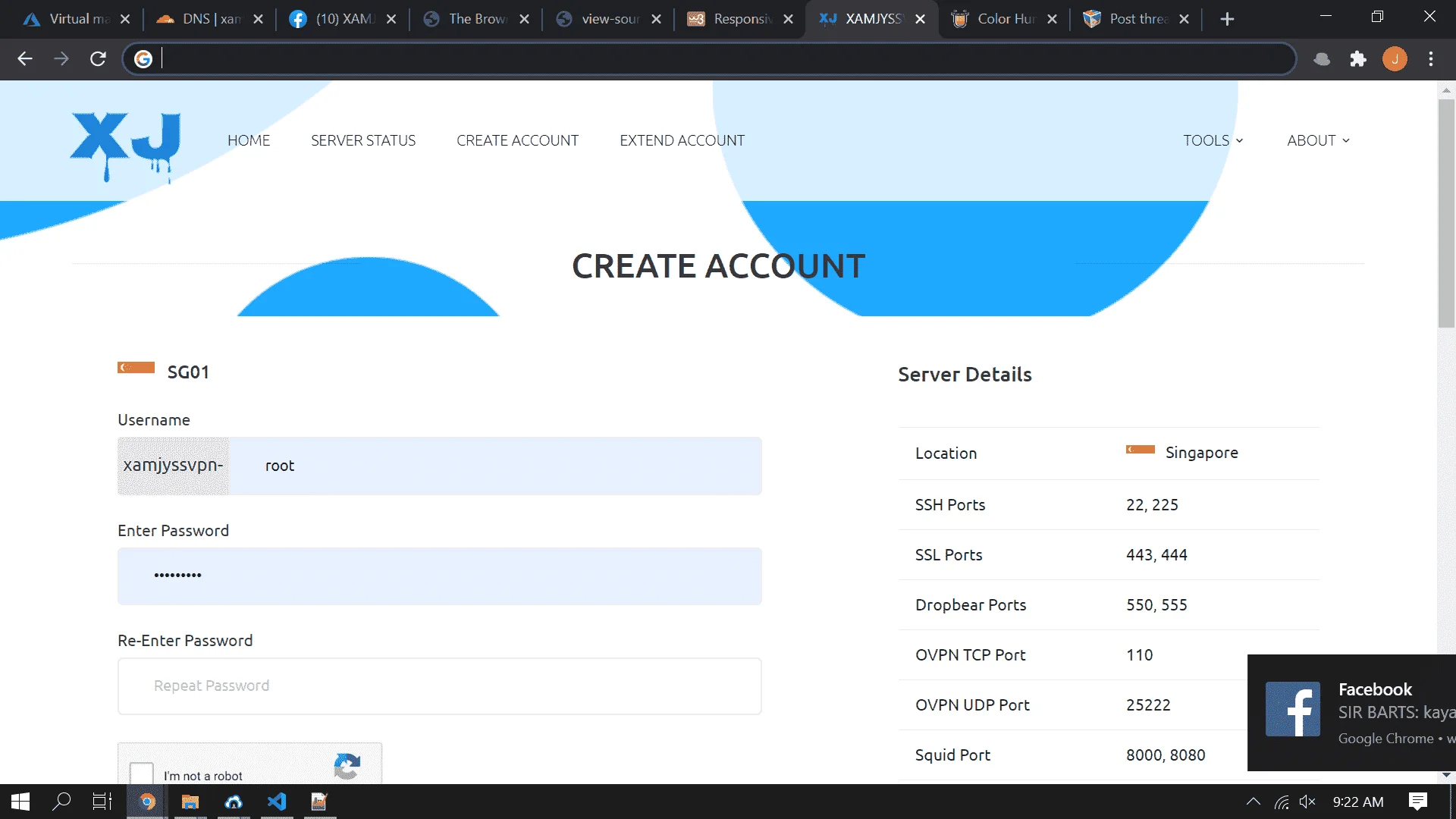Click the browser forward arrow
The image size is (1456, 819).
coord(61,58)
